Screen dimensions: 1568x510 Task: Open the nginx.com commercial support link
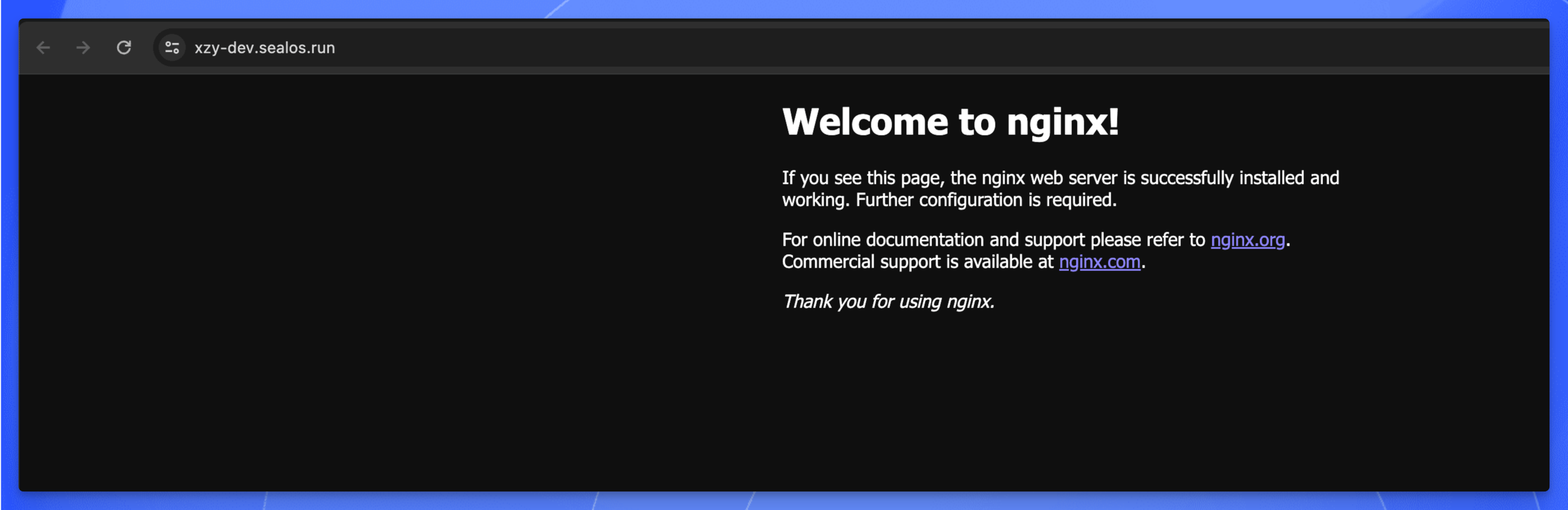[x=1099, y=262]
